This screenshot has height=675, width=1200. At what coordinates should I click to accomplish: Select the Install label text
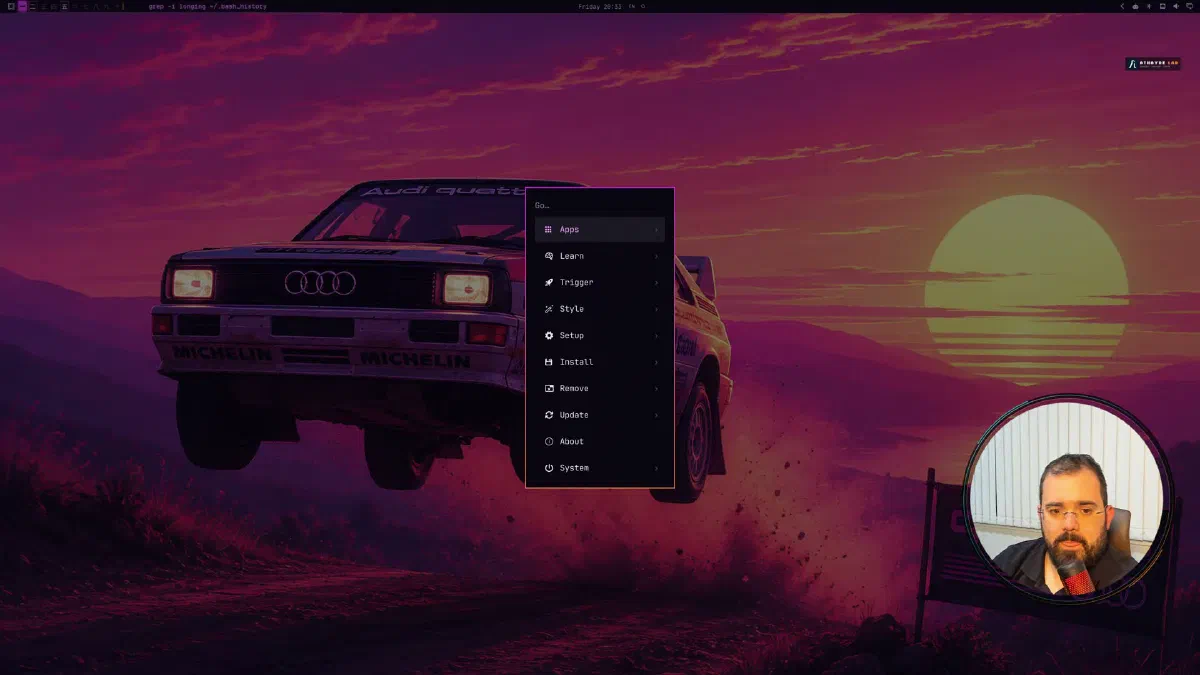pyautogui.click(x=576, y=362)
